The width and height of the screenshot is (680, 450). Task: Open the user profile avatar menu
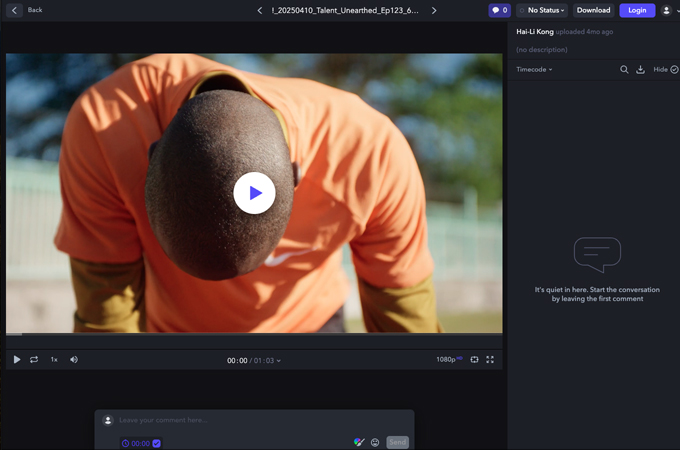[667, 10]
